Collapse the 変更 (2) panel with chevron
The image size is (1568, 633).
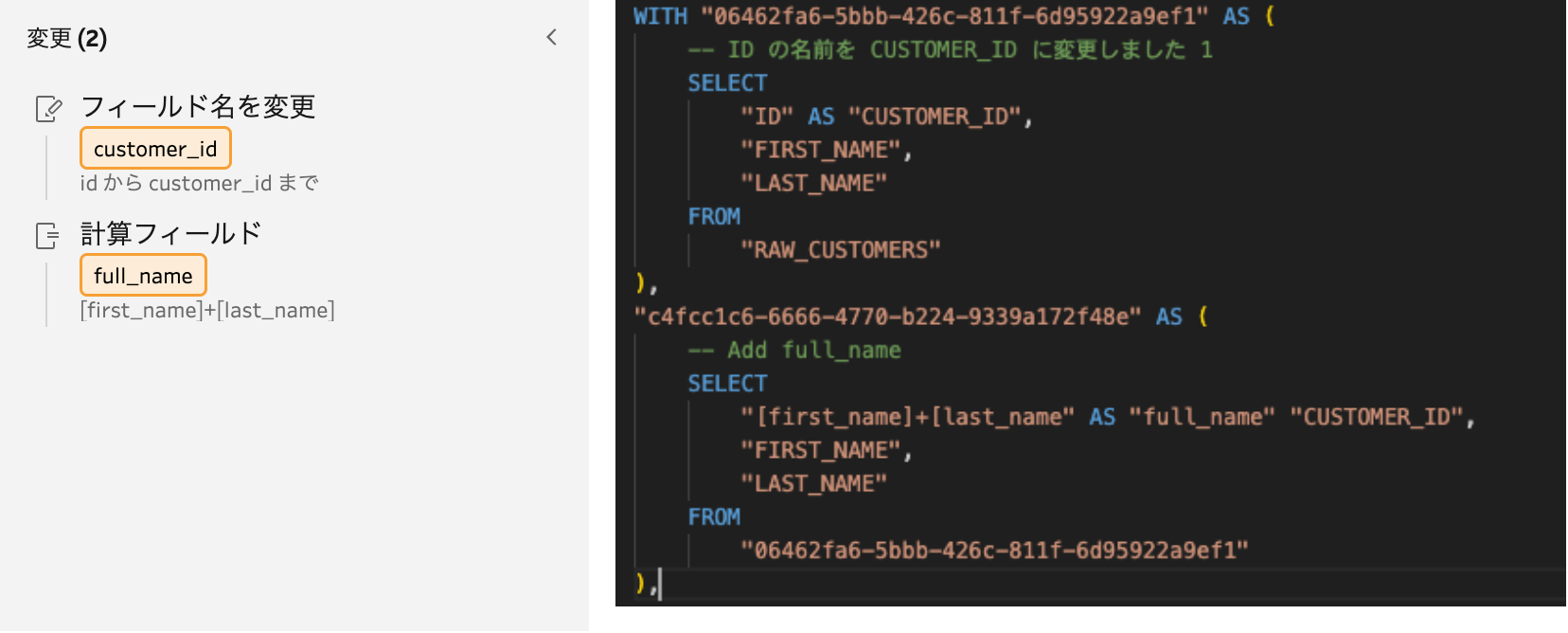pyautogui.click(x=551, y=38)
